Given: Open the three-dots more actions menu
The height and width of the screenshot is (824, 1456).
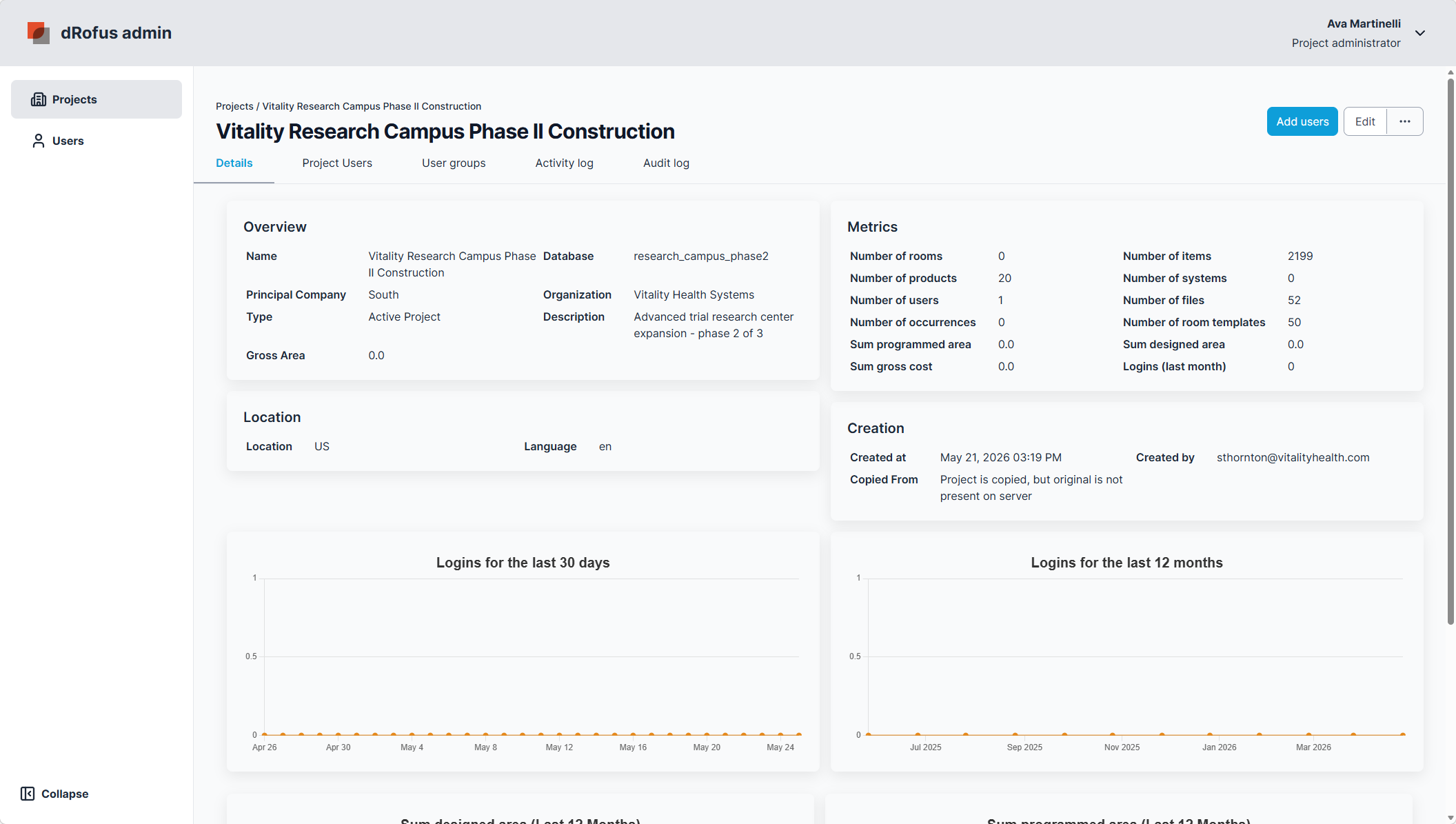Looking at the screenshot, I should pyautogui.click(x=1405, y=121).
